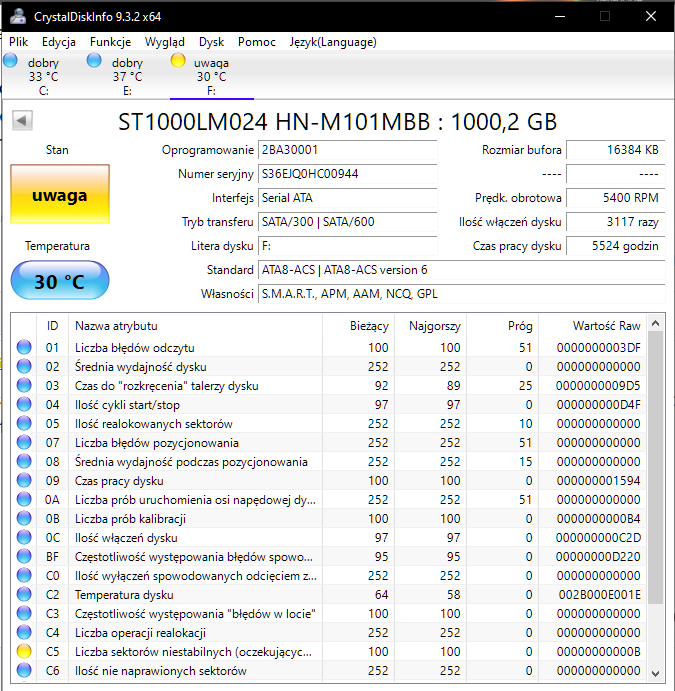Click status orb for attribute C6 nie naprawionych sektorów

24,670
